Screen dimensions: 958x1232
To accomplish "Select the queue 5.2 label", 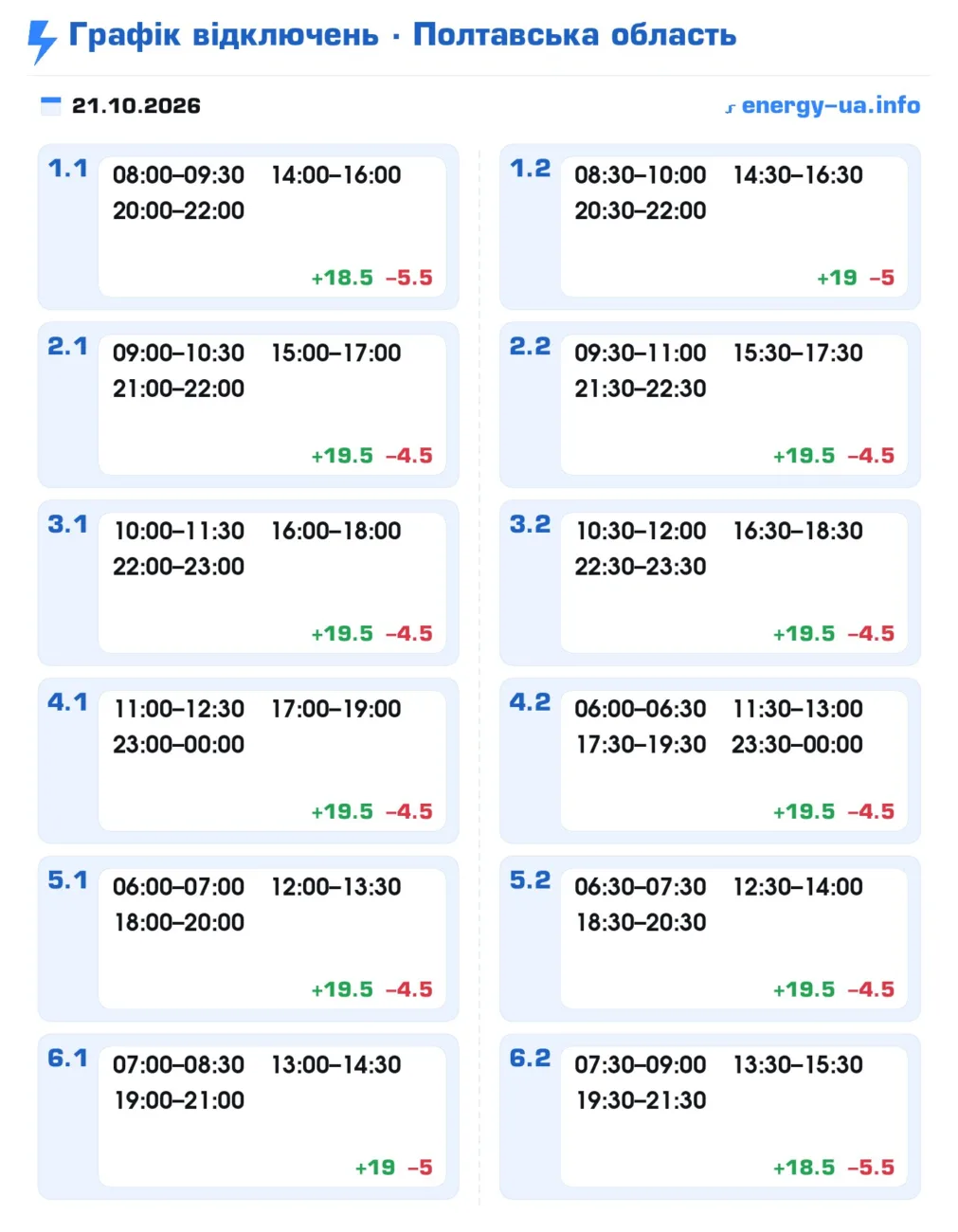I will 530,880.
